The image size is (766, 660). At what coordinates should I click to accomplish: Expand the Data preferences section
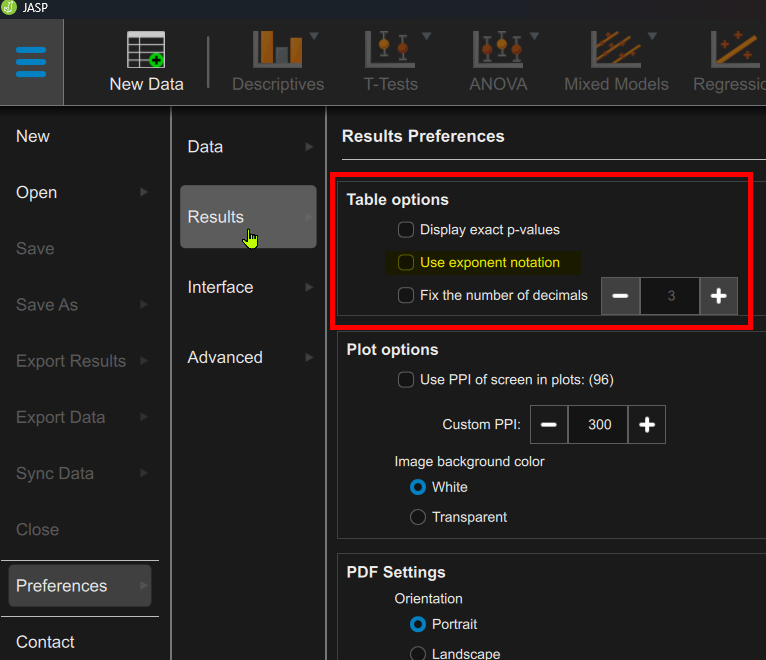click(248, 147)
